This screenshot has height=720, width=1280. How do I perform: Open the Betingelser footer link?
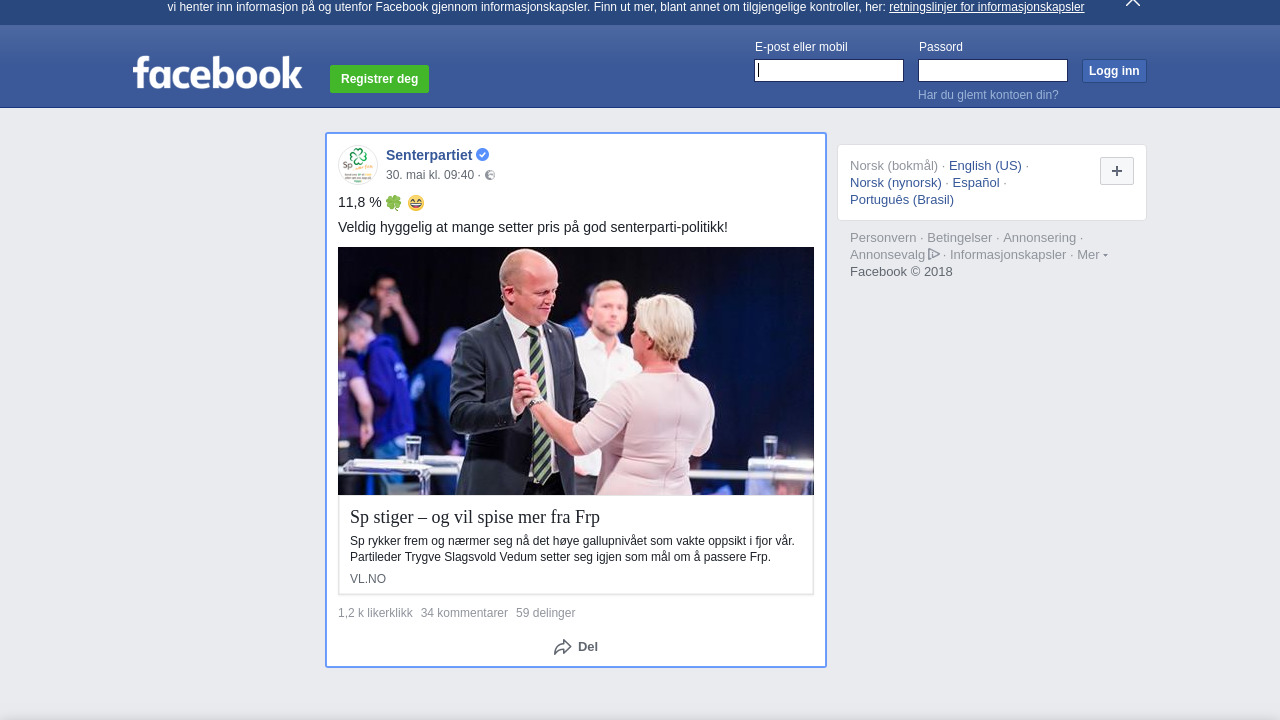(960, 238)
